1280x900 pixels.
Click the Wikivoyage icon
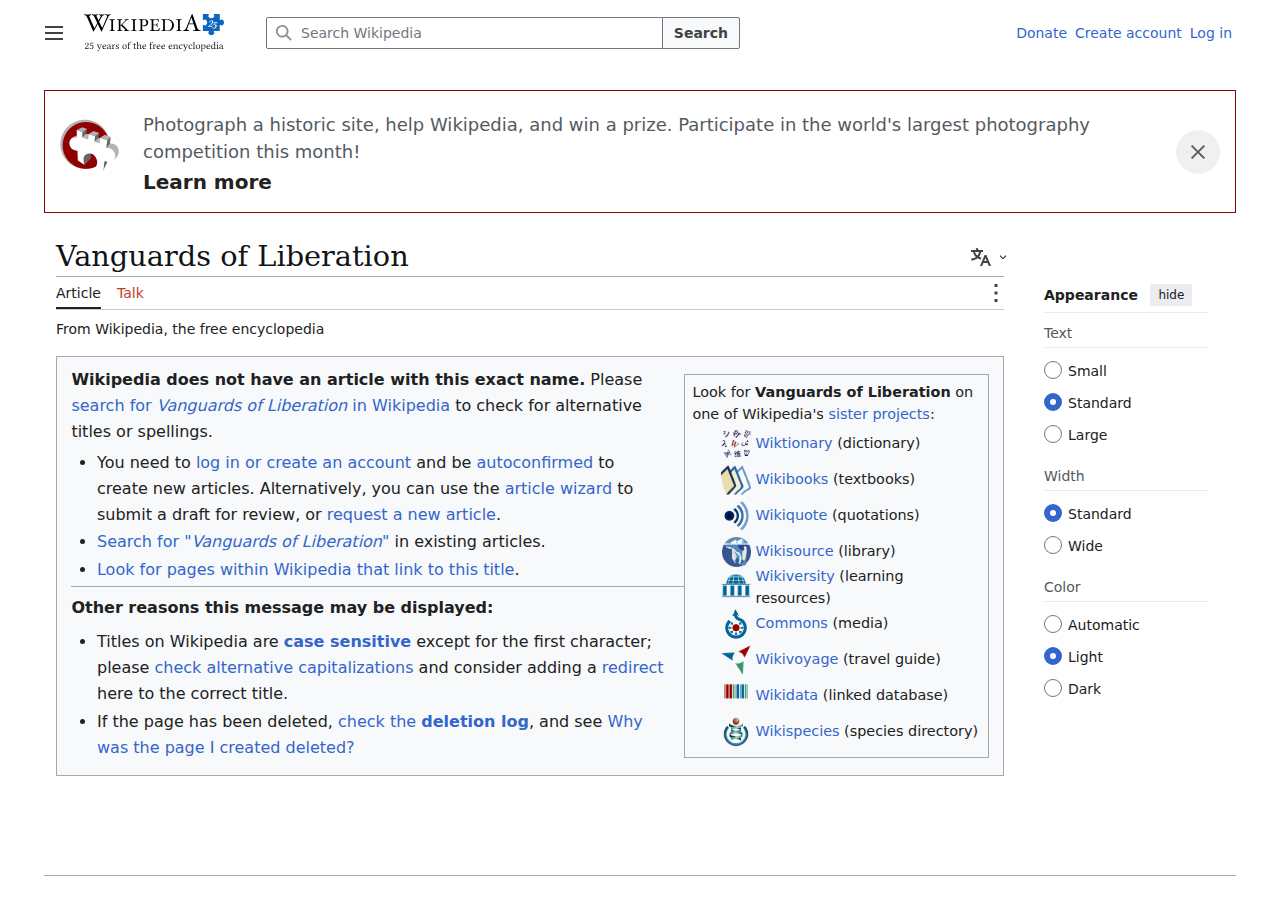[736, 659]
